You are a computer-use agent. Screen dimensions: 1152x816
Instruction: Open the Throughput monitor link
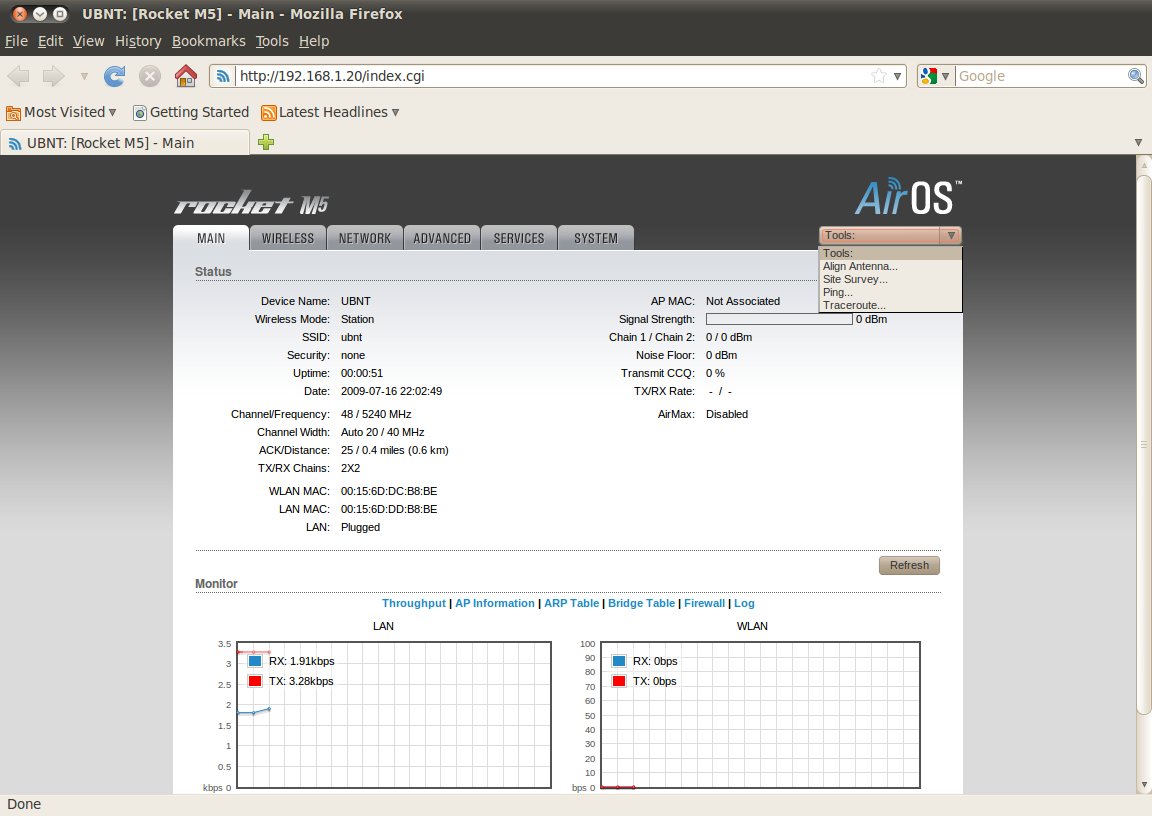click(414, 603)
